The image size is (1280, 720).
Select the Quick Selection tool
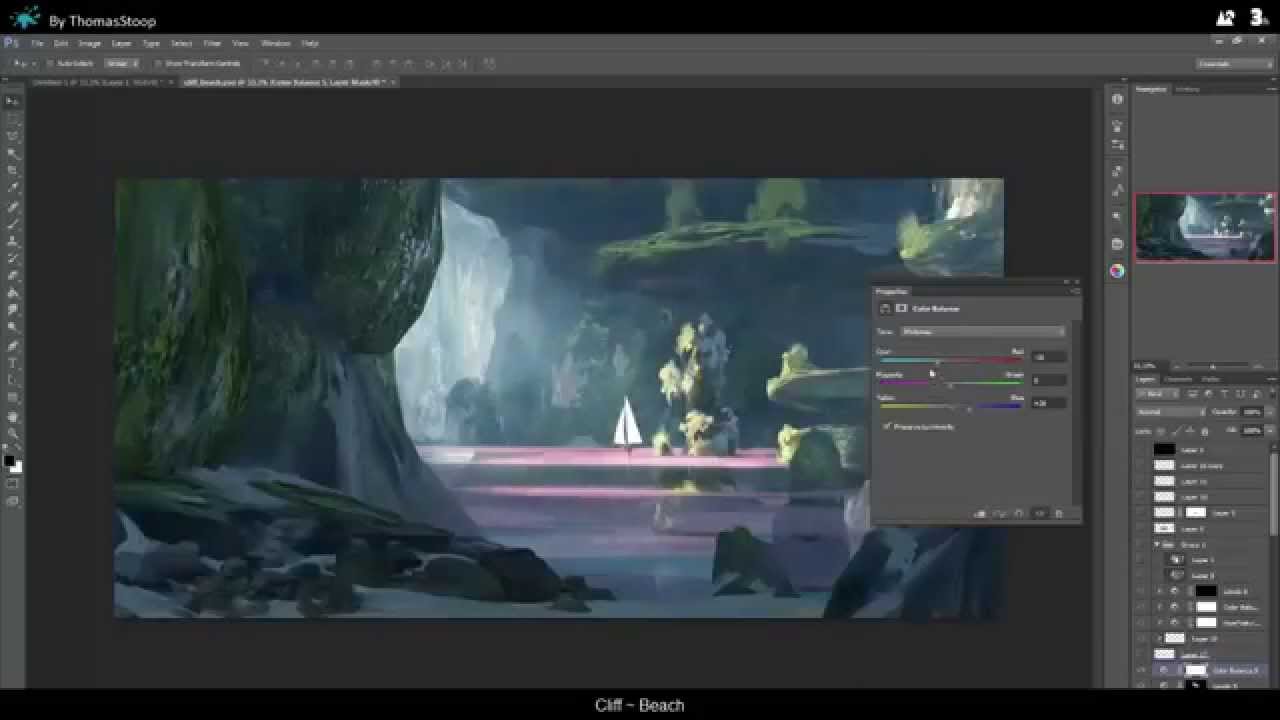click(x=12, y=153)
